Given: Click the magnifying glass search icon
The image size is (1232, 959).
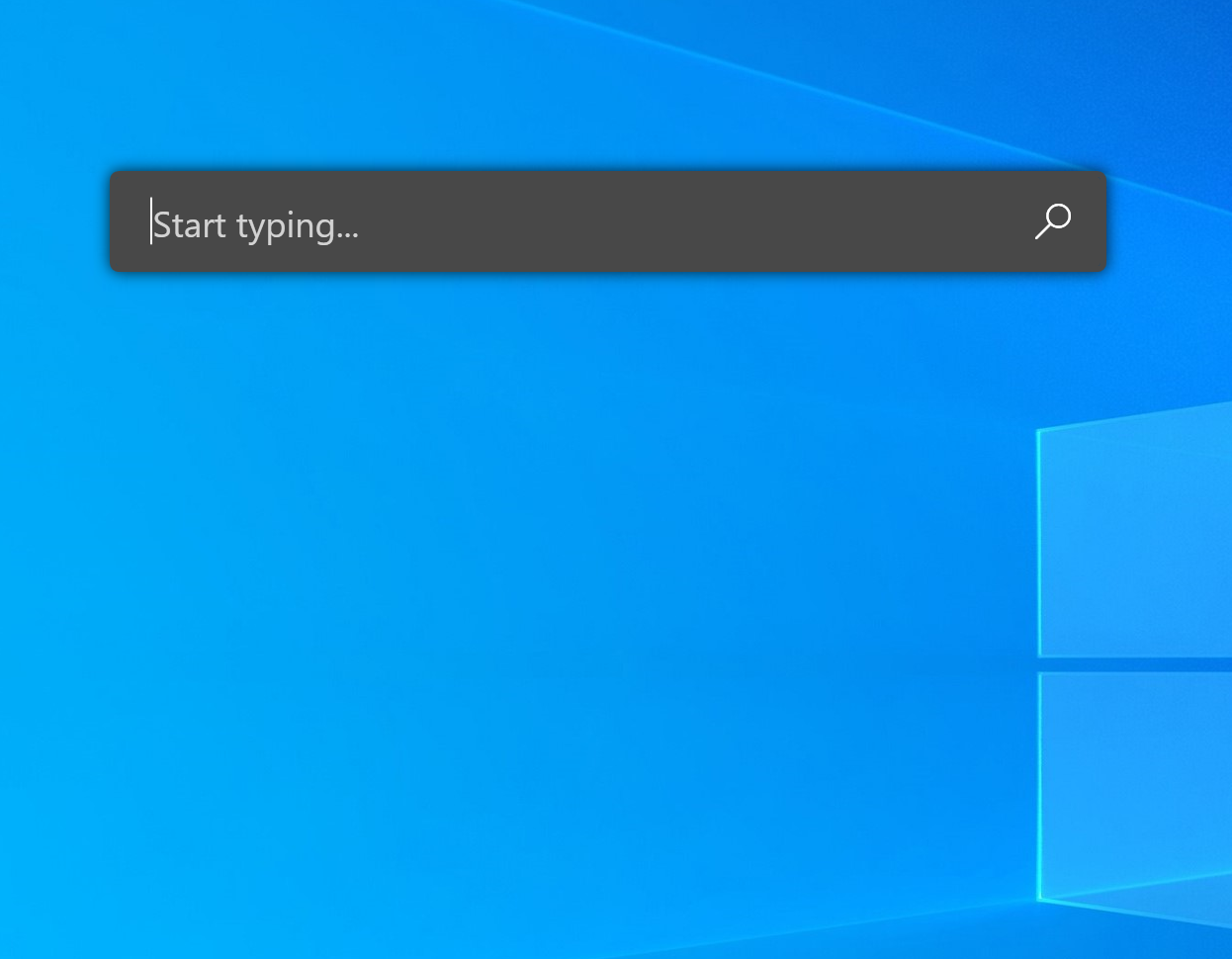Looking at the screenshot, I should click(1052, 221).
